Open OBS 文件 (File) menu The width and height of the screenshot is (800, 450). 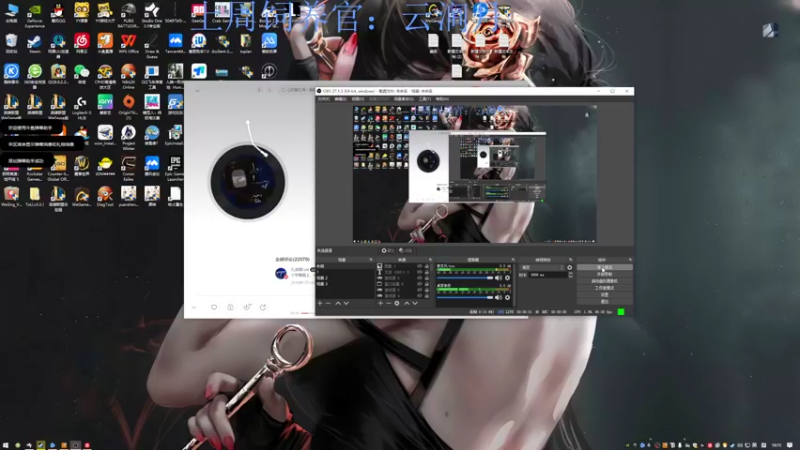pyautogui.click(x=323, y=98)
